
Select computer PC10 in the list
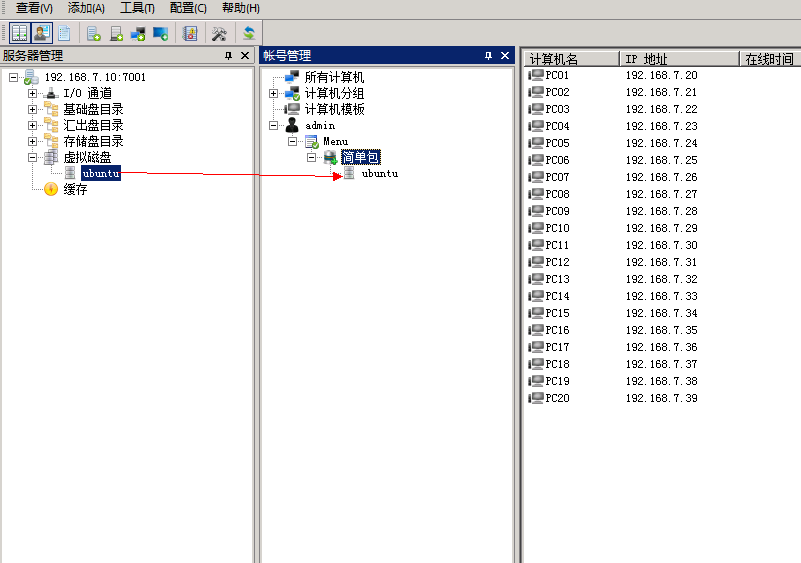(x=557, y=228)
